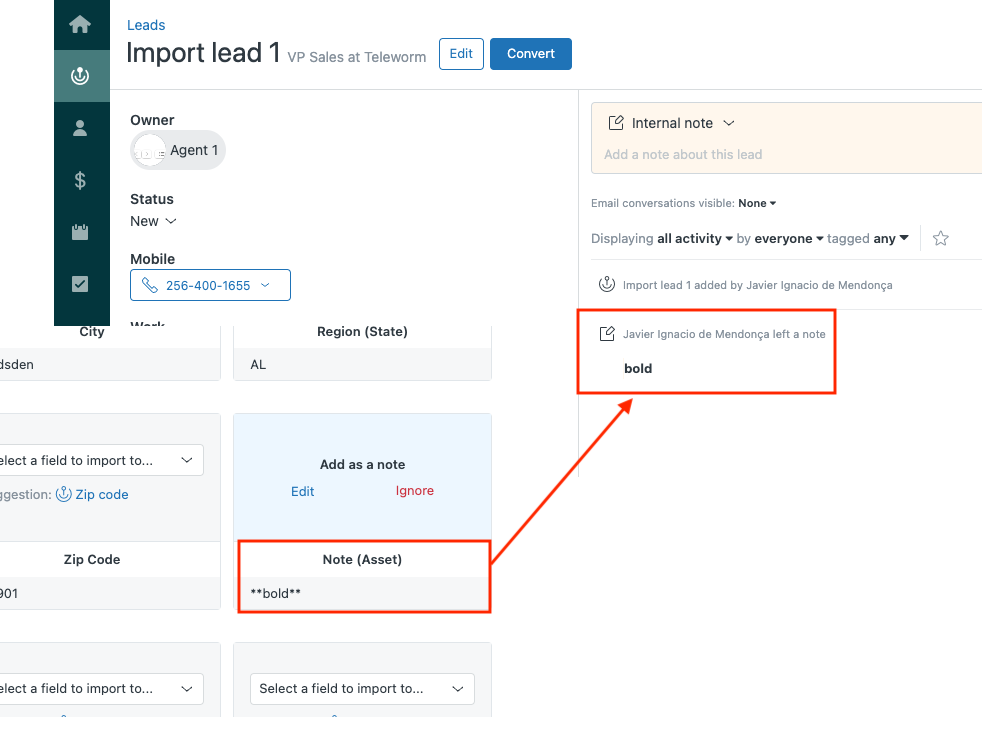Click the Zip code suggestion link
This screenshot has width=982, height=737.
click(x=101, y=494)
